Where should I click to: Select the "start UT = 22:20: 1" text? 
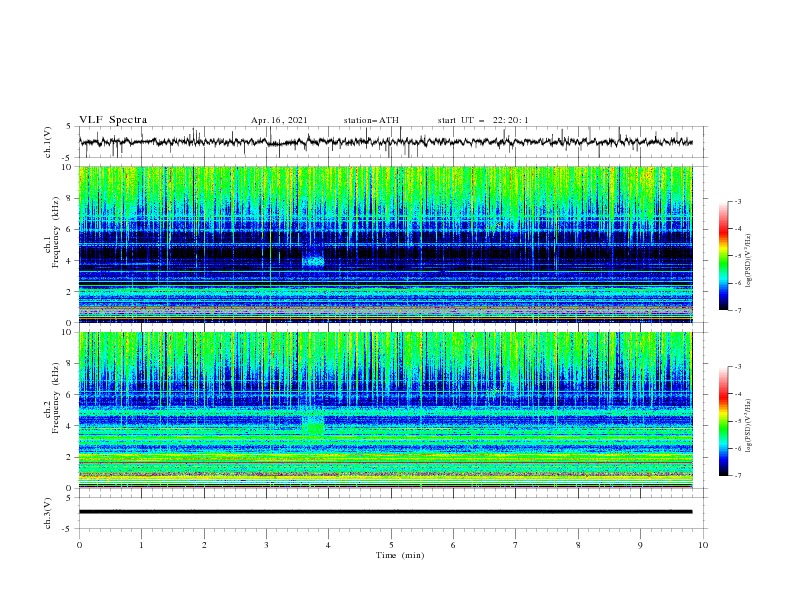tap(483, 120)
